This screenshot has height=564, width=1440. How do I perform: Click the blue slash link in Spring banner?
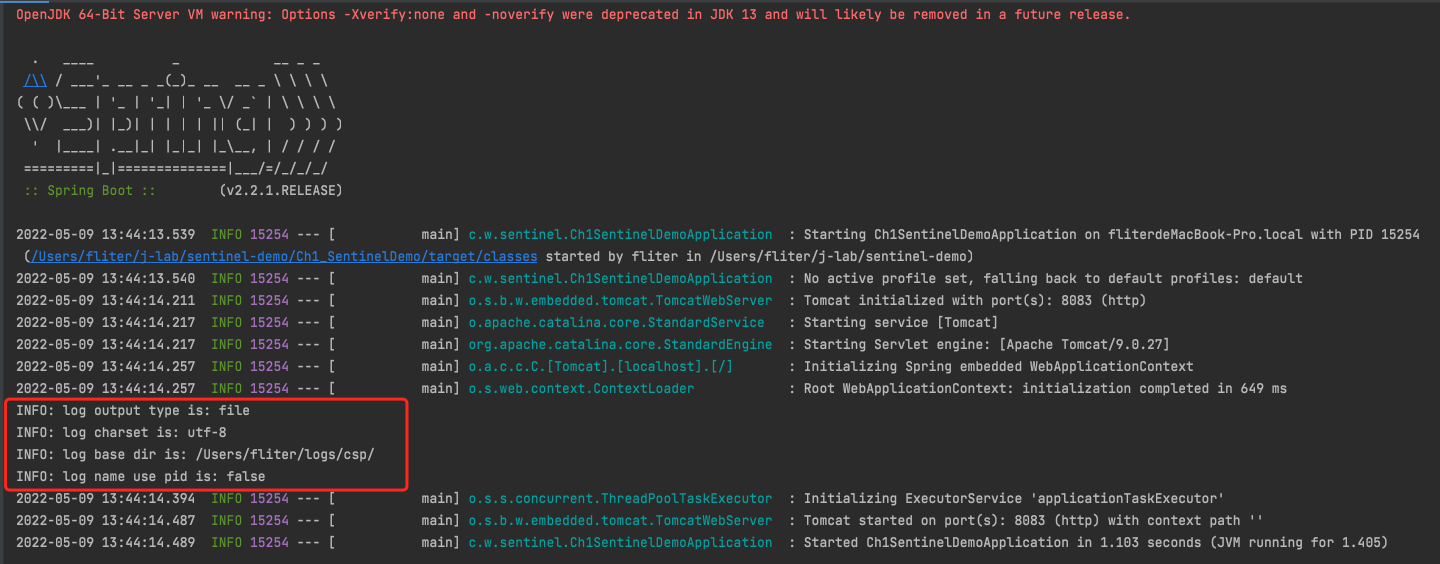coord(35,81)
